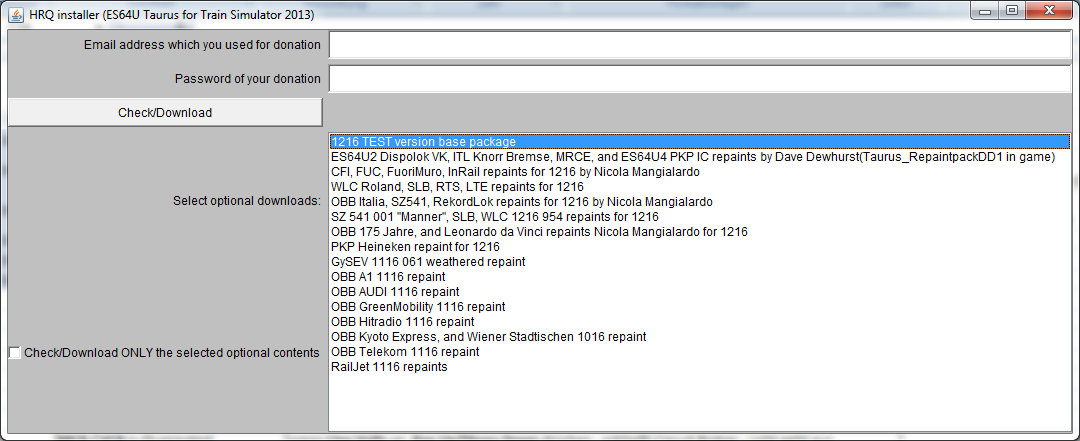1080x441 pixels.
Task: Select OBB A1 1116 repaint
Action: [x=700, y=277]
